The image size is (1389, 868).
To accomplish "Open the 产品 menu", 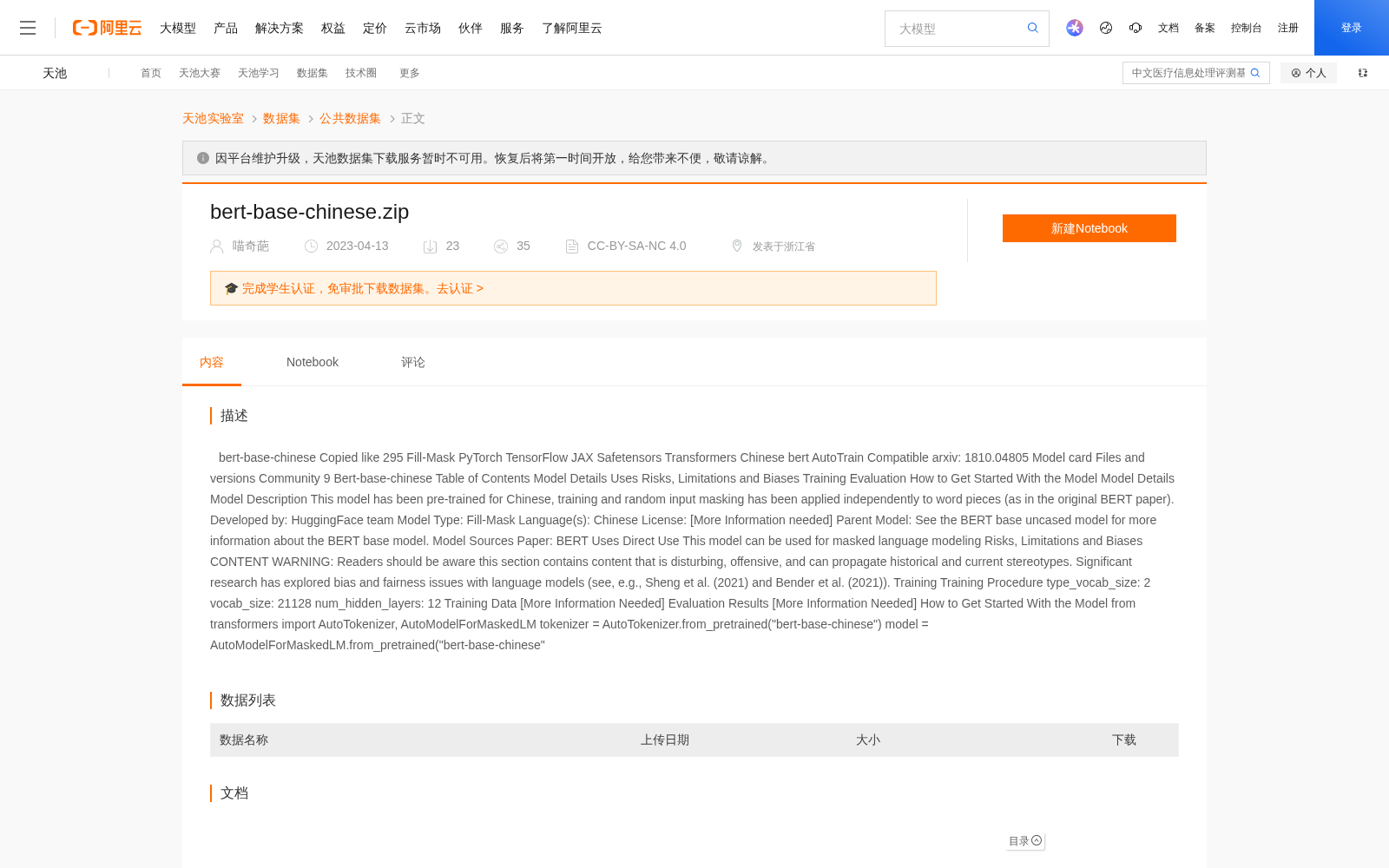I will [226, 28].
